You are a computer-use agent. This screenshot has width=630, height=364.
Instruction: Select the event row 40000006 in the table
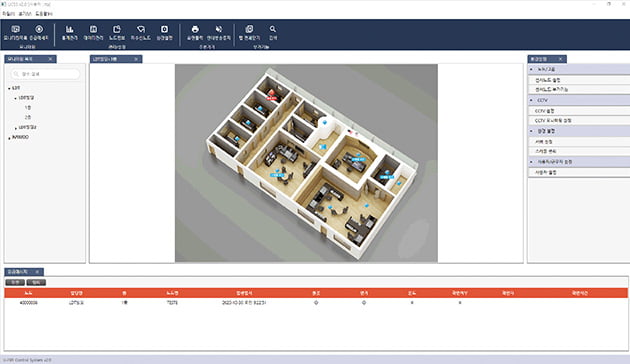point(316,303)
